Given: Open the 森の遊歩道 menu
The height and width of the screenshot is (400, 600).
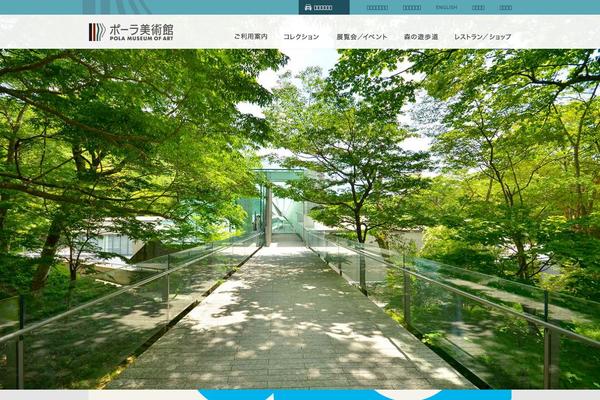Looking at the screenshot, I should (421, 37).
